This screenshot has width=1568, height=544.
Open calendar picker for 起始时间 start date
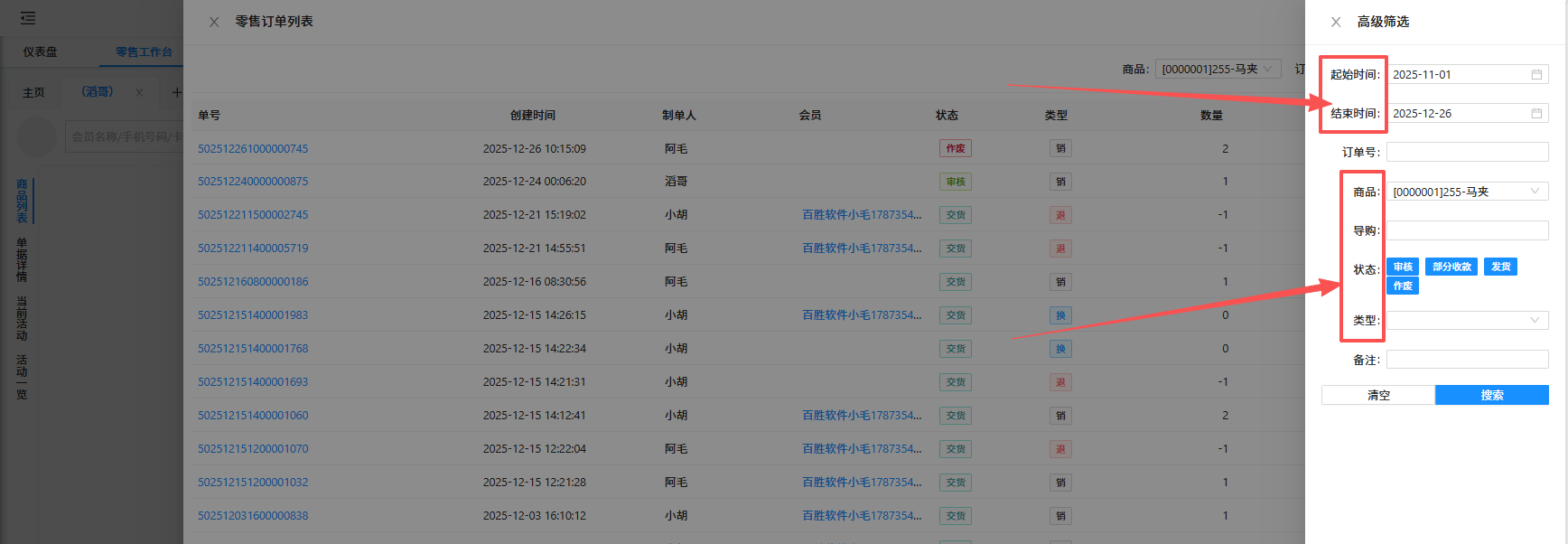(1535, 75)
